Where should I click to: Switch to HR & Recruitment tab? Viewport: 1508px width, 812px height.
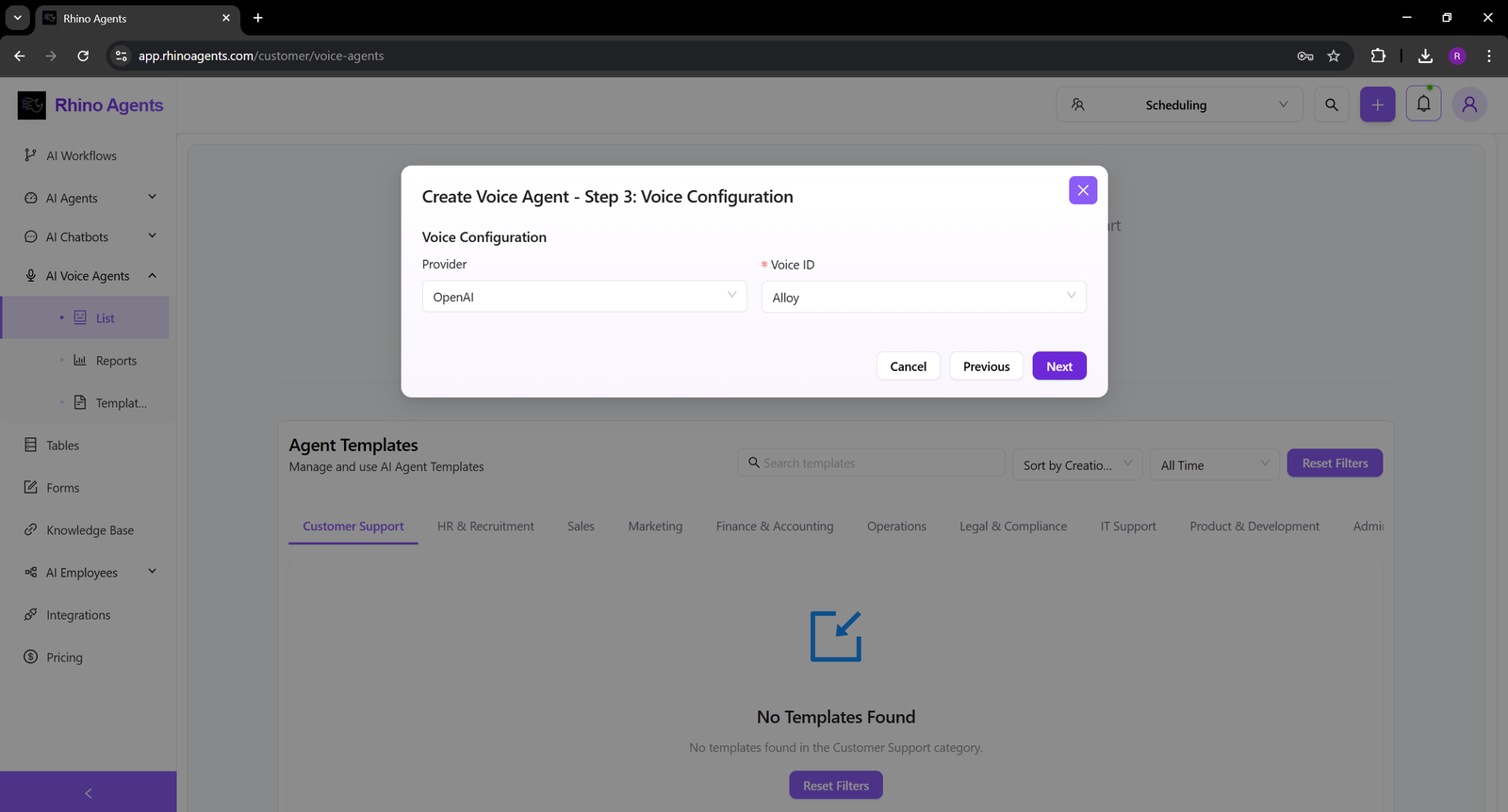click(485, 527)
